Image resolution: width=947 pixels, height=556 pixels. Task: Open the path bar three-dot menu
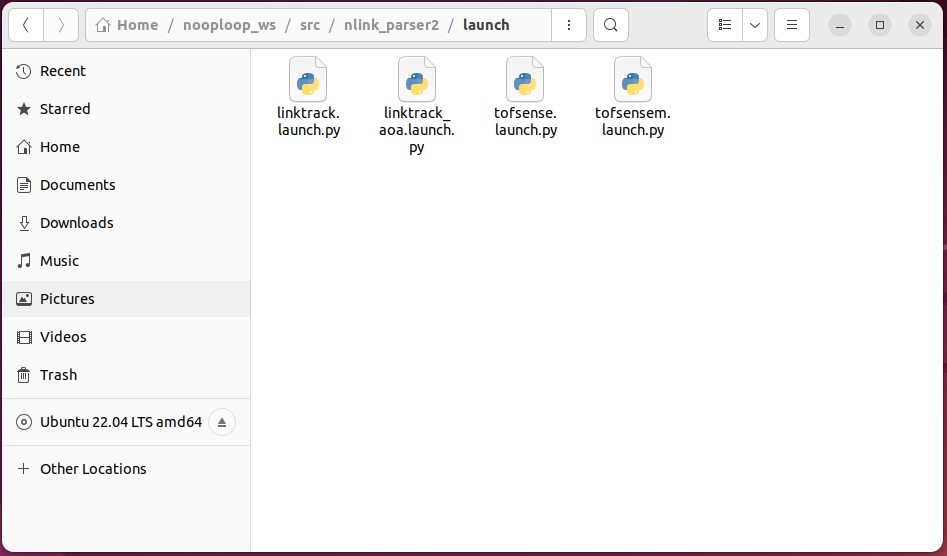pyautogui.click(x=568, y=25)
